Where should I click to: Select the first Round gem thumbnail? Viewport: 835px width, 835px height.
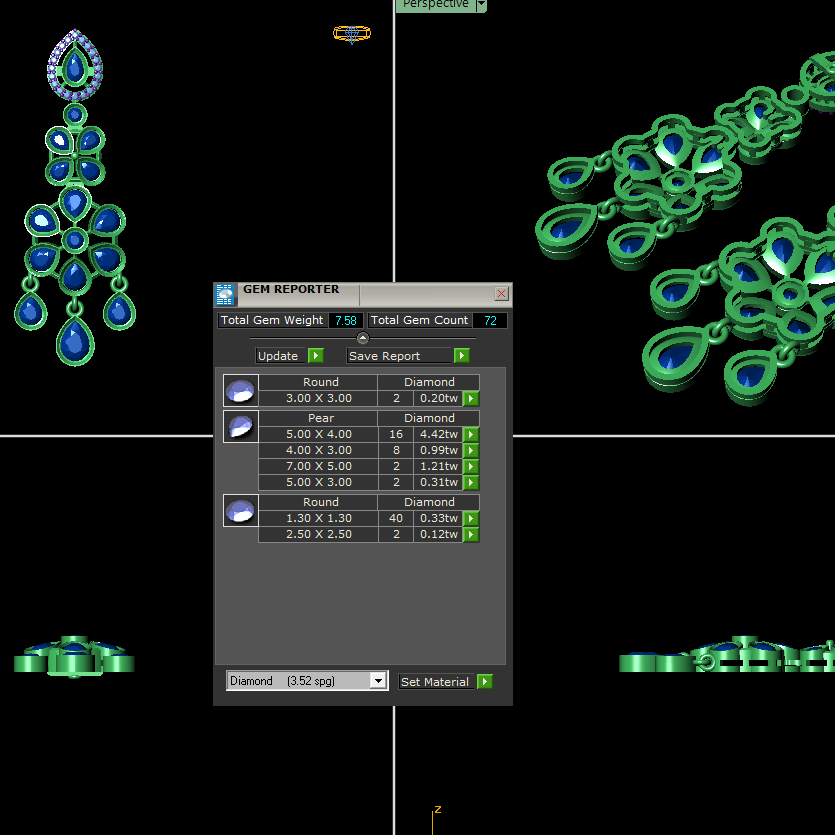click(x=240, y=390)
